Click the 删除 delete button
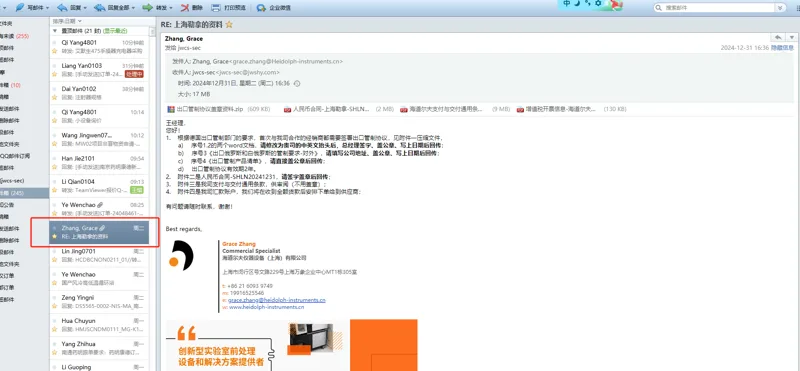Viewport: 800px width, 371px height. click(192, 8)
